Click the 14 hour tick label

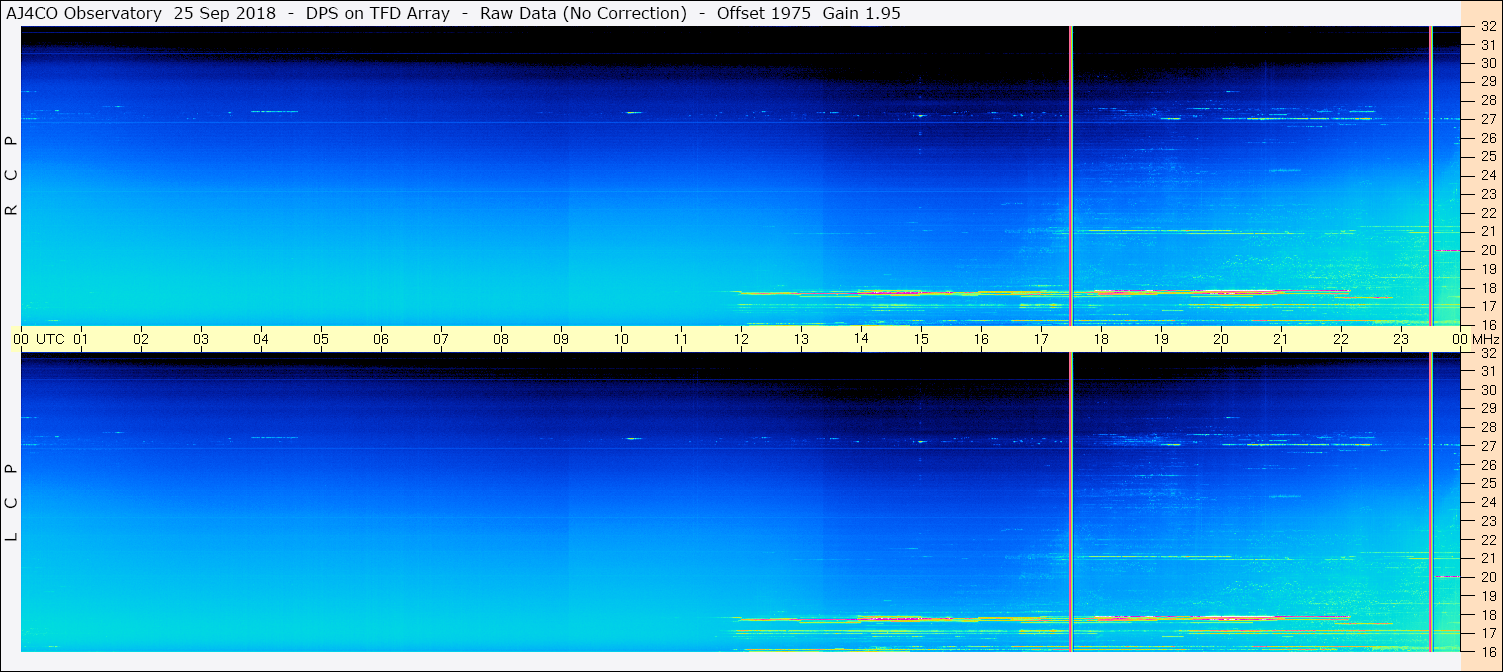point(861,339)
